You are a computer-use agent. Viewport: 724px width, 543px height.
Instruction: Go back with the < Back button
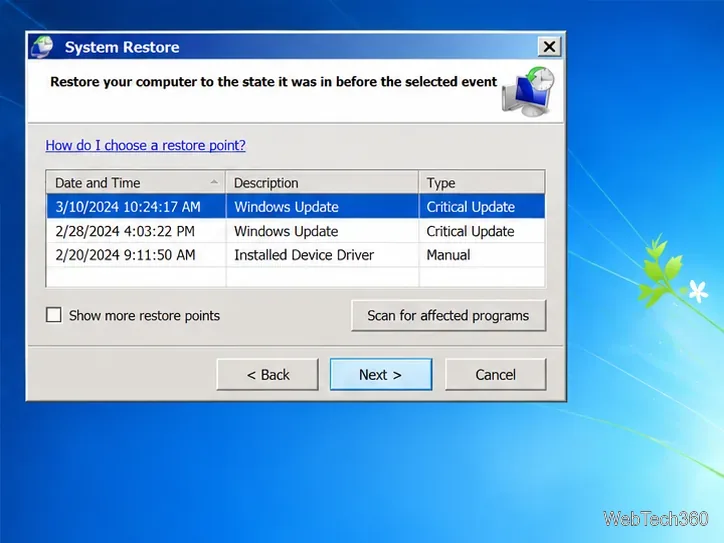[x=268, y=374]
